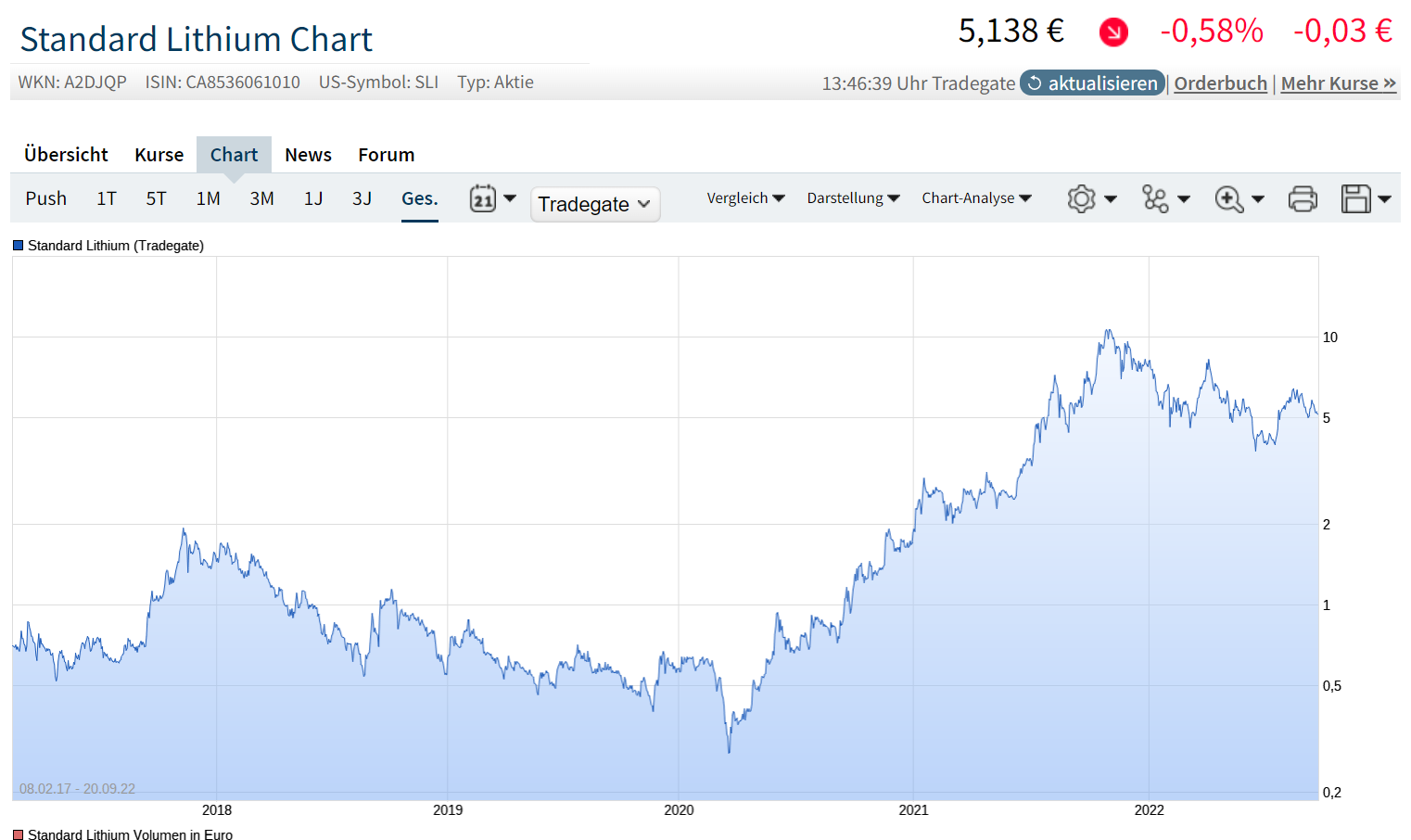
Task: Select the 1J time range
Action: 313,198
